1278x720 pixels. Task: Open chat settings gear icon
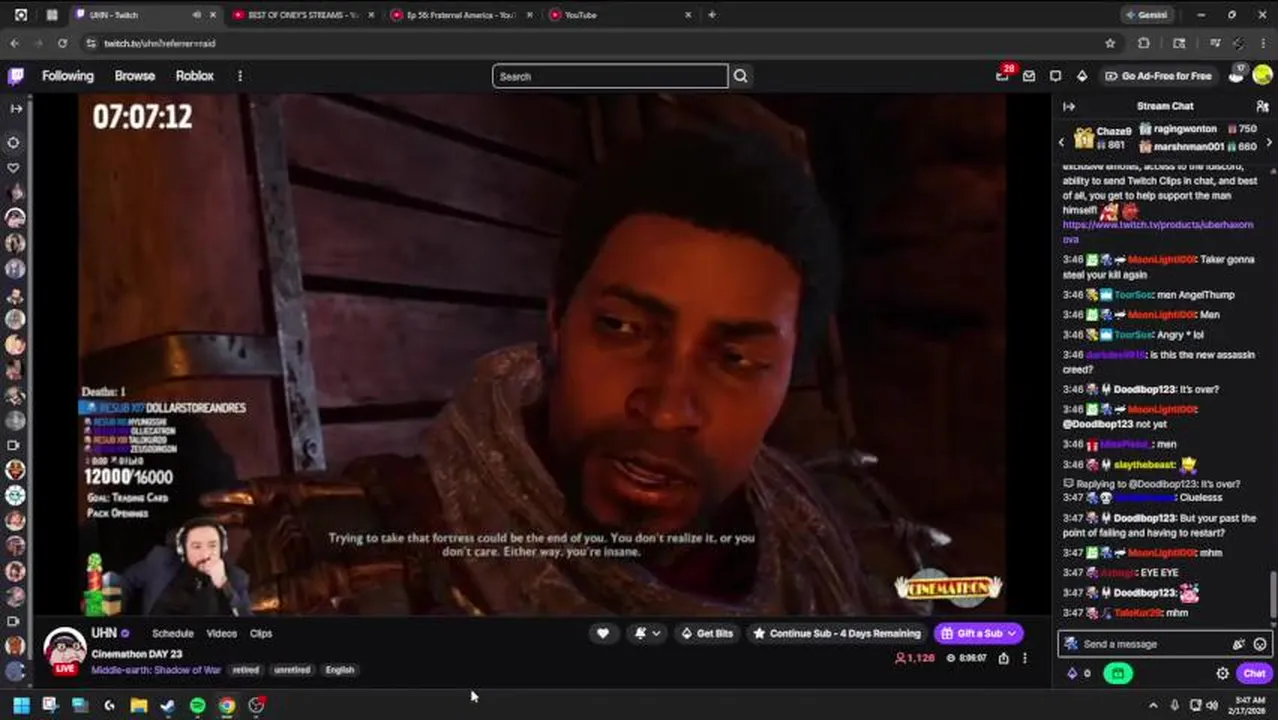(1222, 673)
